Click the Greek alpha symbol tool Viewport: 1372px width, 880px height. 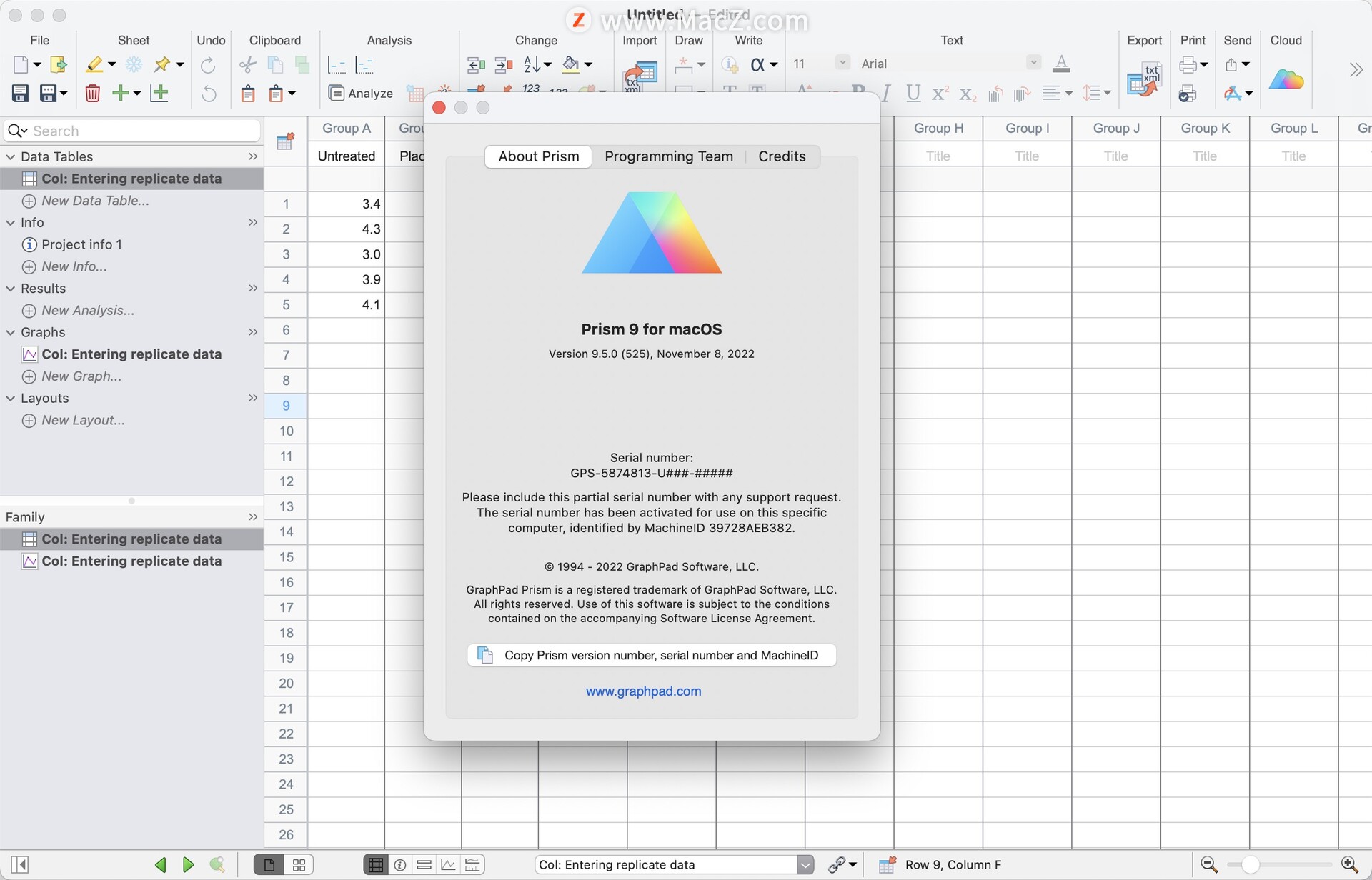coord(756,64)
